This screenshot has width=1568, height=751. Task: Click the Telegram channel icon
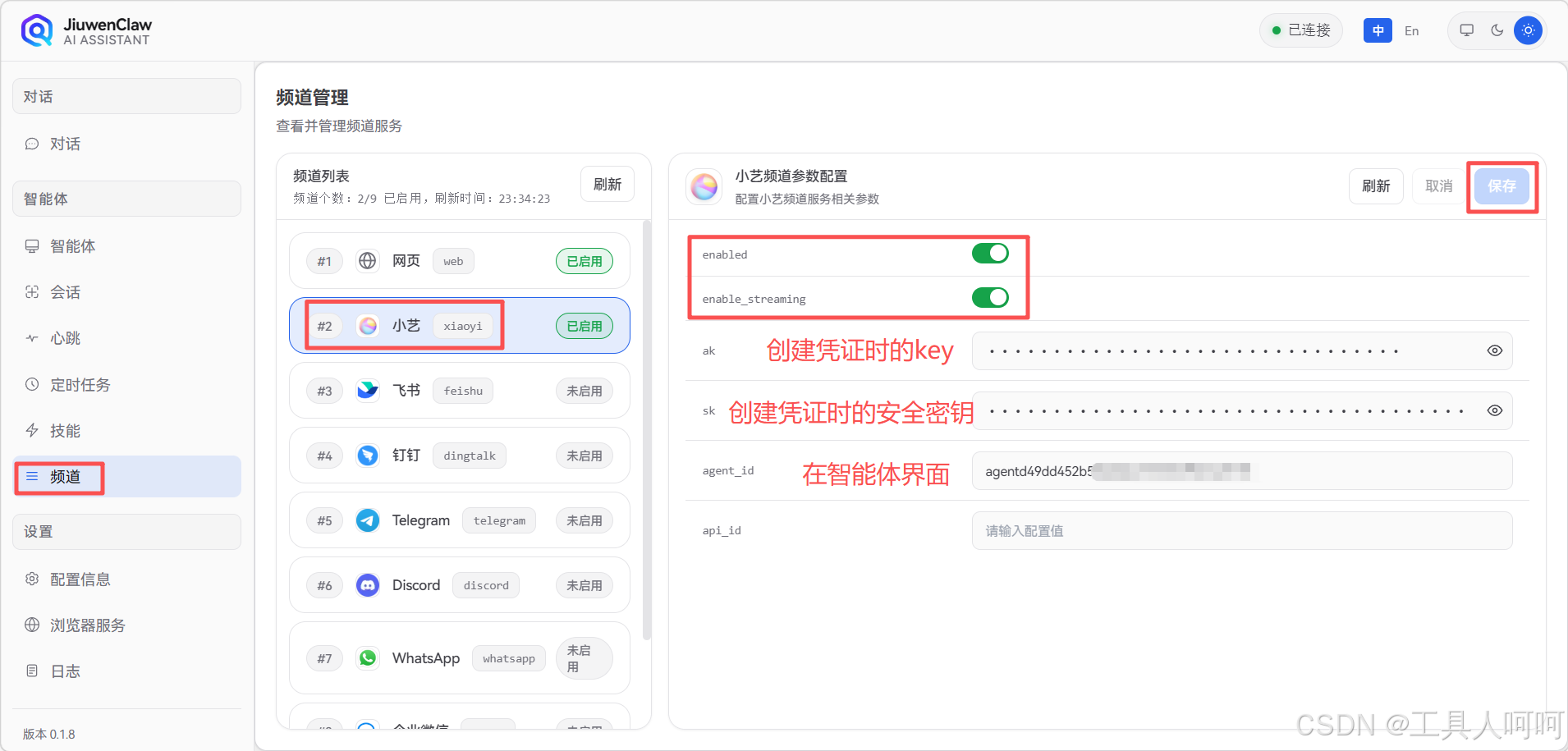coord(367,520)
